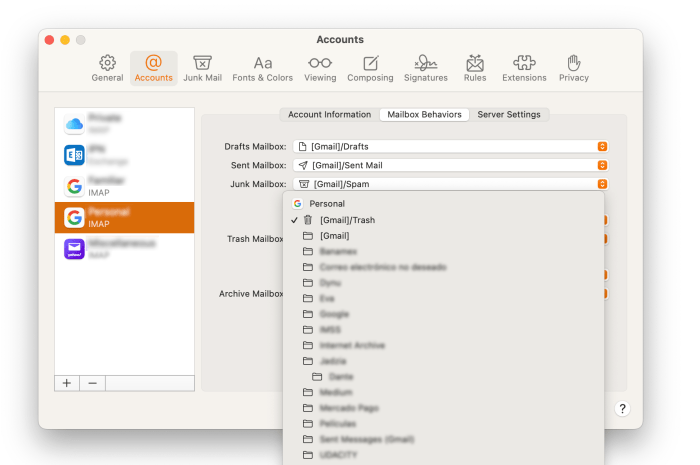Click the remove account minus button

click(92, 383)
